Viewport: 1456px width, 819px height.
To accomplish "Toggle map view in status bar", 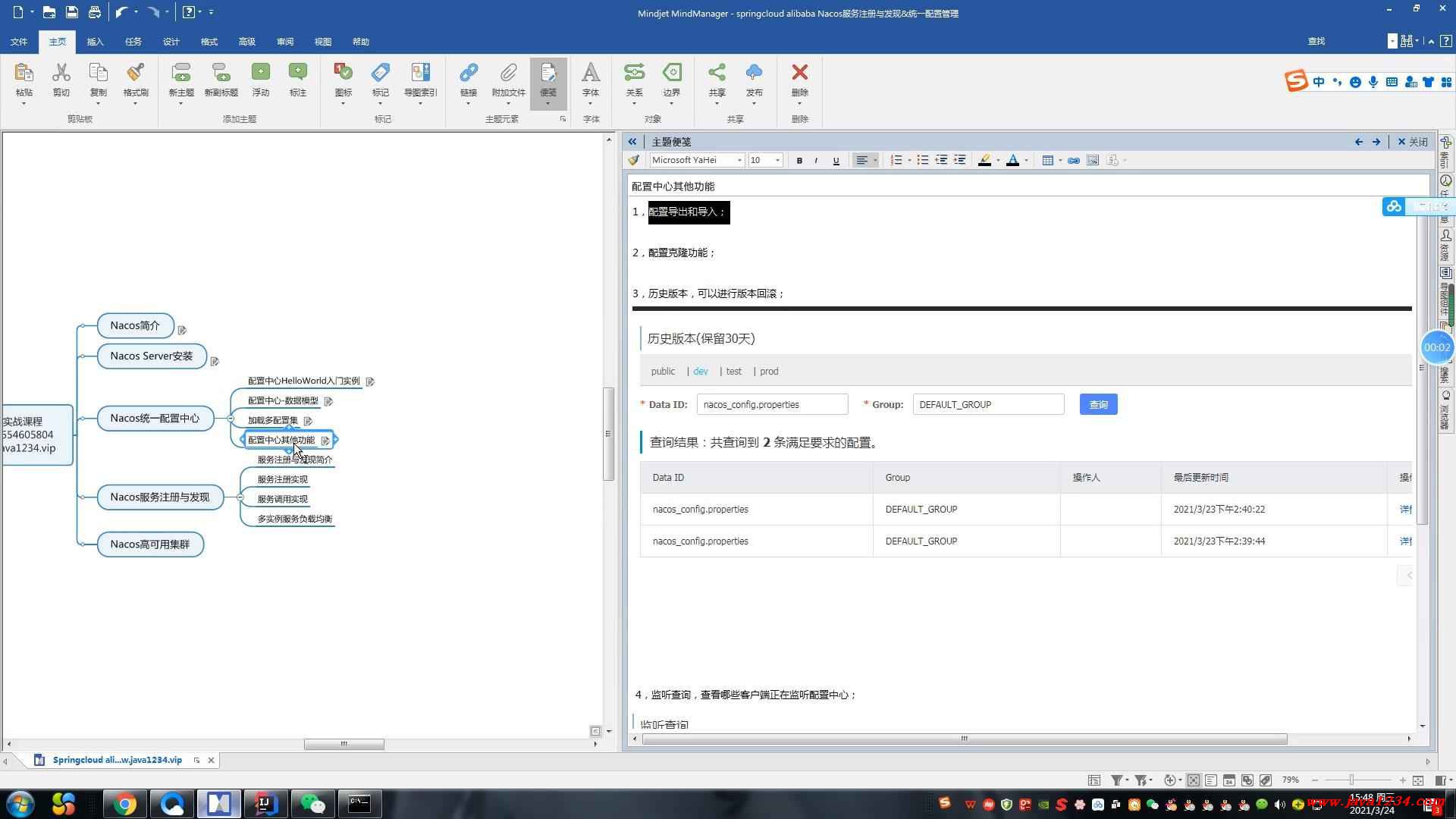I will point(1193,780).
